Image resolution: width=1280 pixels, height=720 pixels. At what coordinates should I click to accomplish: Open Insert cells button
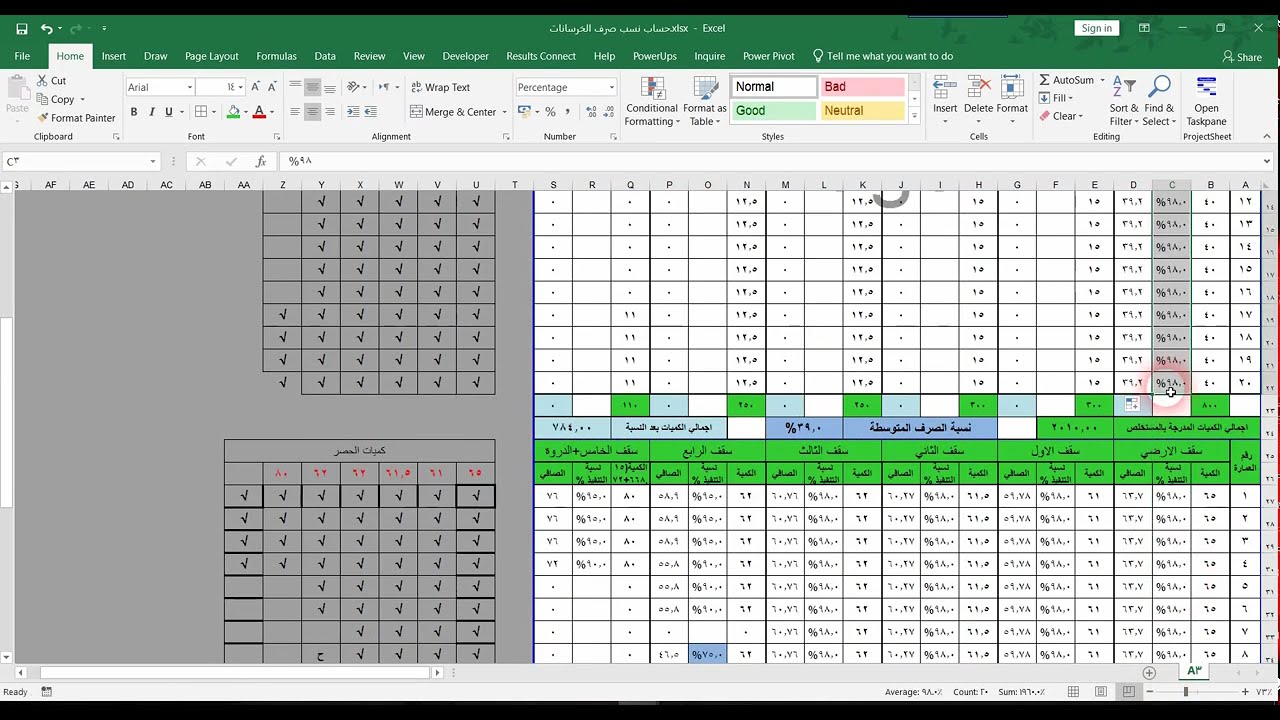pos(945,101)
